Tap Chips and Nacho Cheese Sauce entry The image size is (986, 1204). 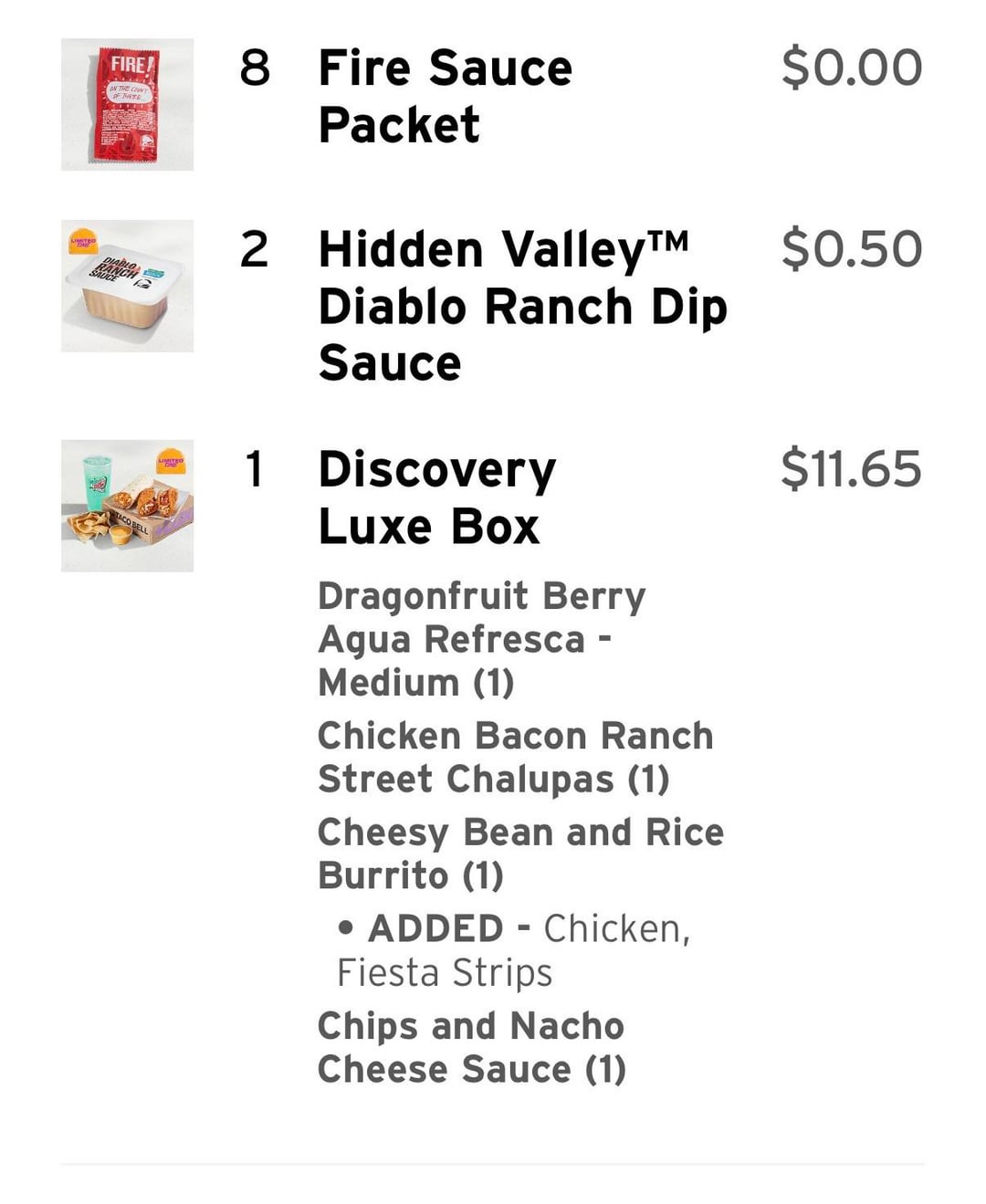click(471, 1047)
